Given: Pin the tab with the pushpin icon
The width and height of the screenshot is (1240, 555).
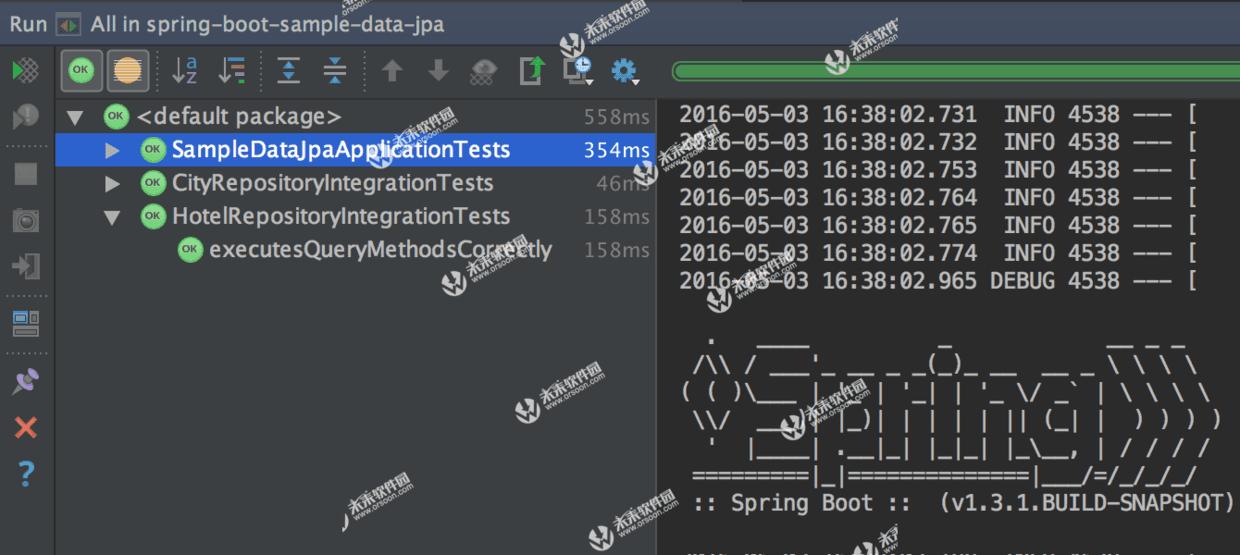Looking at the screenshot, I should click(x=26, y=381).
